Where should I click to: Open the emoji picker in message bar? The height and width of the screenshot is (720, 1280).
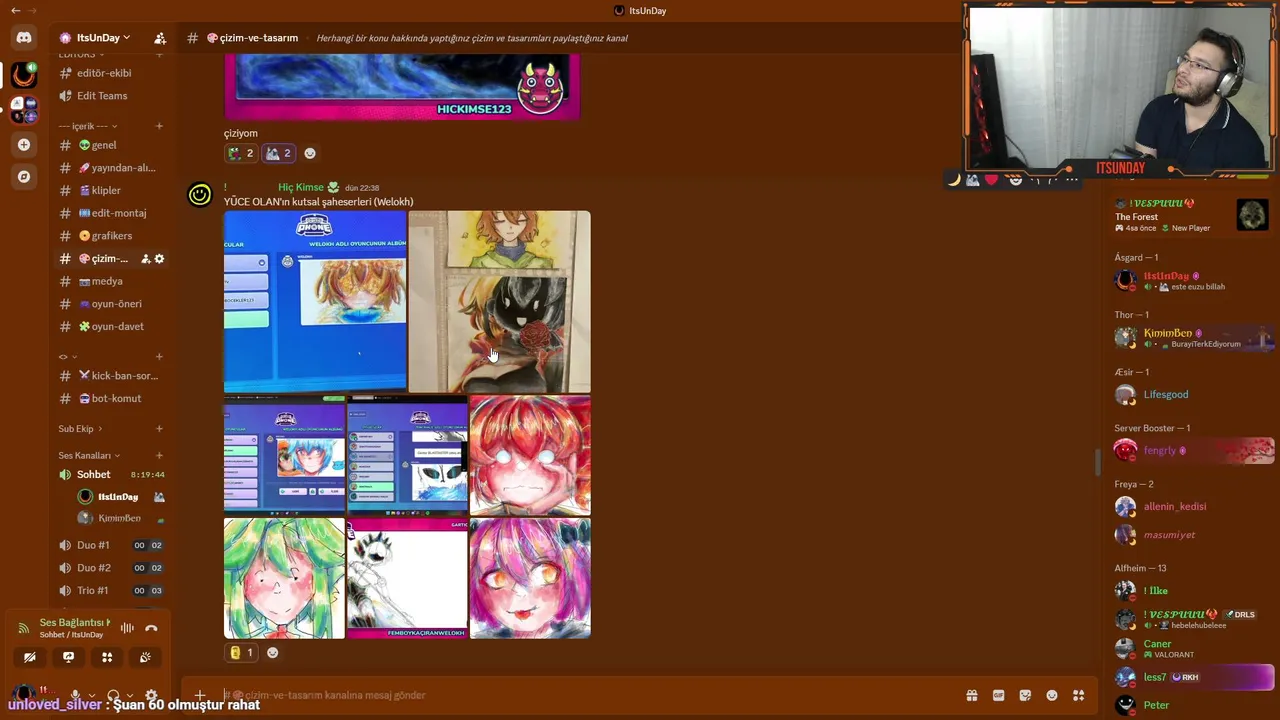pyautogui.click(x=1052, y=695)
